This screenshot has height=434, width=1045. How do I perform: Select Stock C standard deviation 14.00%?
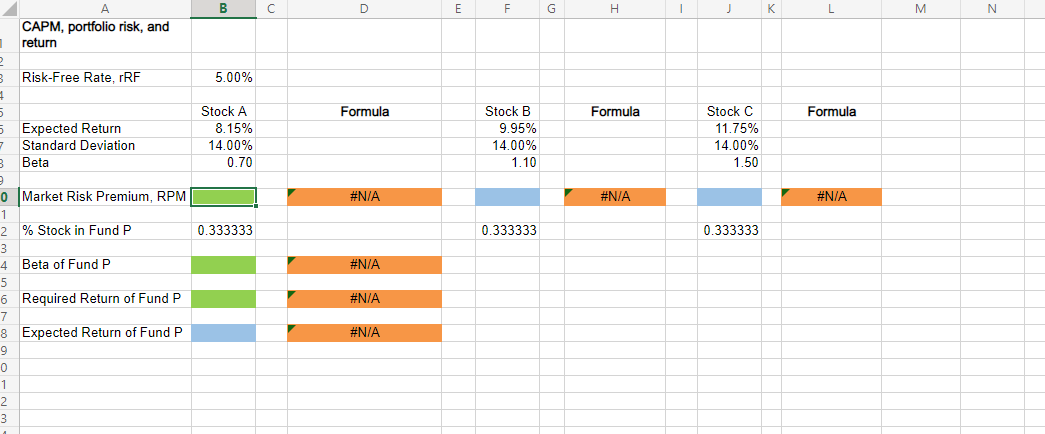729,145
